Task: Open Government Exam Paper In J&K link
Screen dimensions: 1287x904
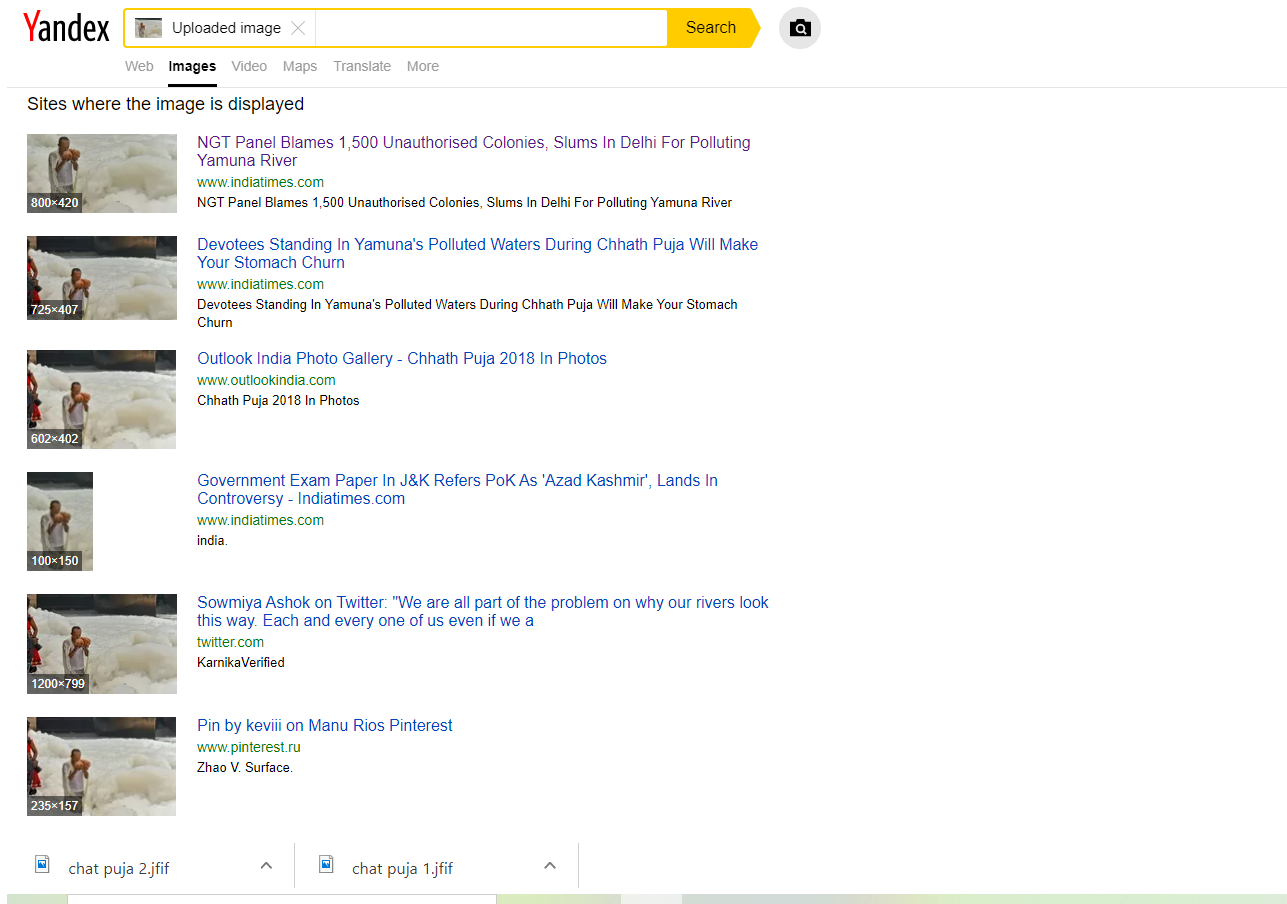Action: click(x=457, y=489)
